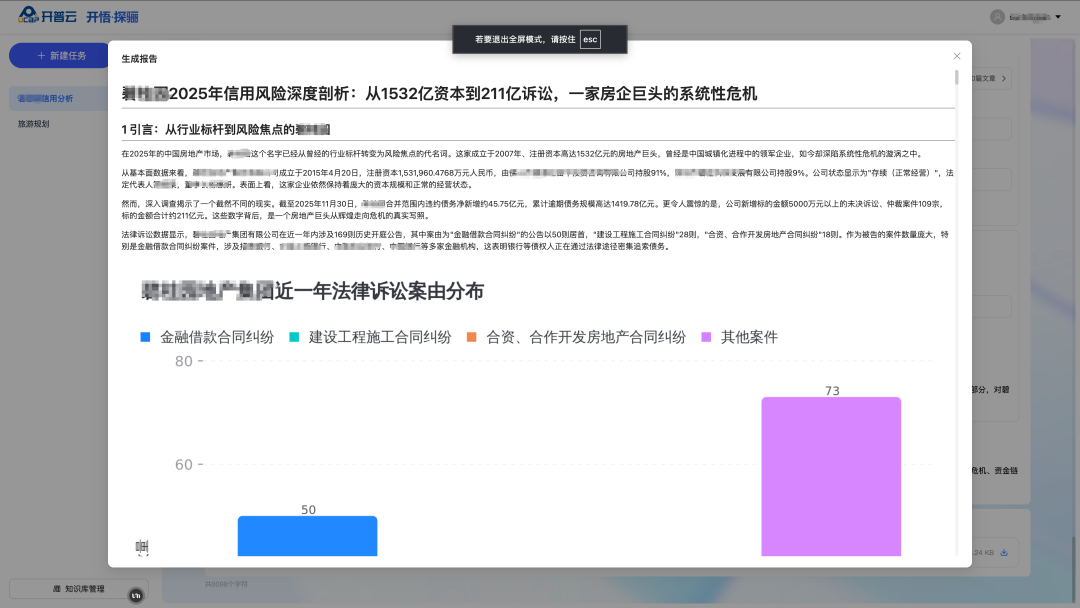Select the 信用分析 task in sidebar
1080x608 pixels.
[45, 98]
